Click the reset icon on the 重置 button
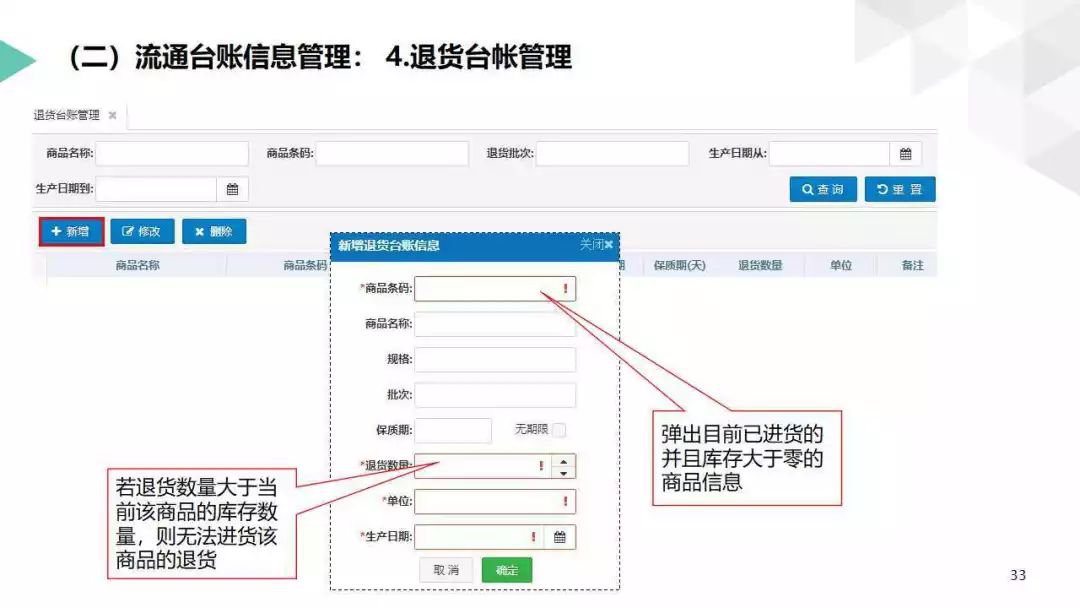Screen dimensions: 1080x608 884,188
